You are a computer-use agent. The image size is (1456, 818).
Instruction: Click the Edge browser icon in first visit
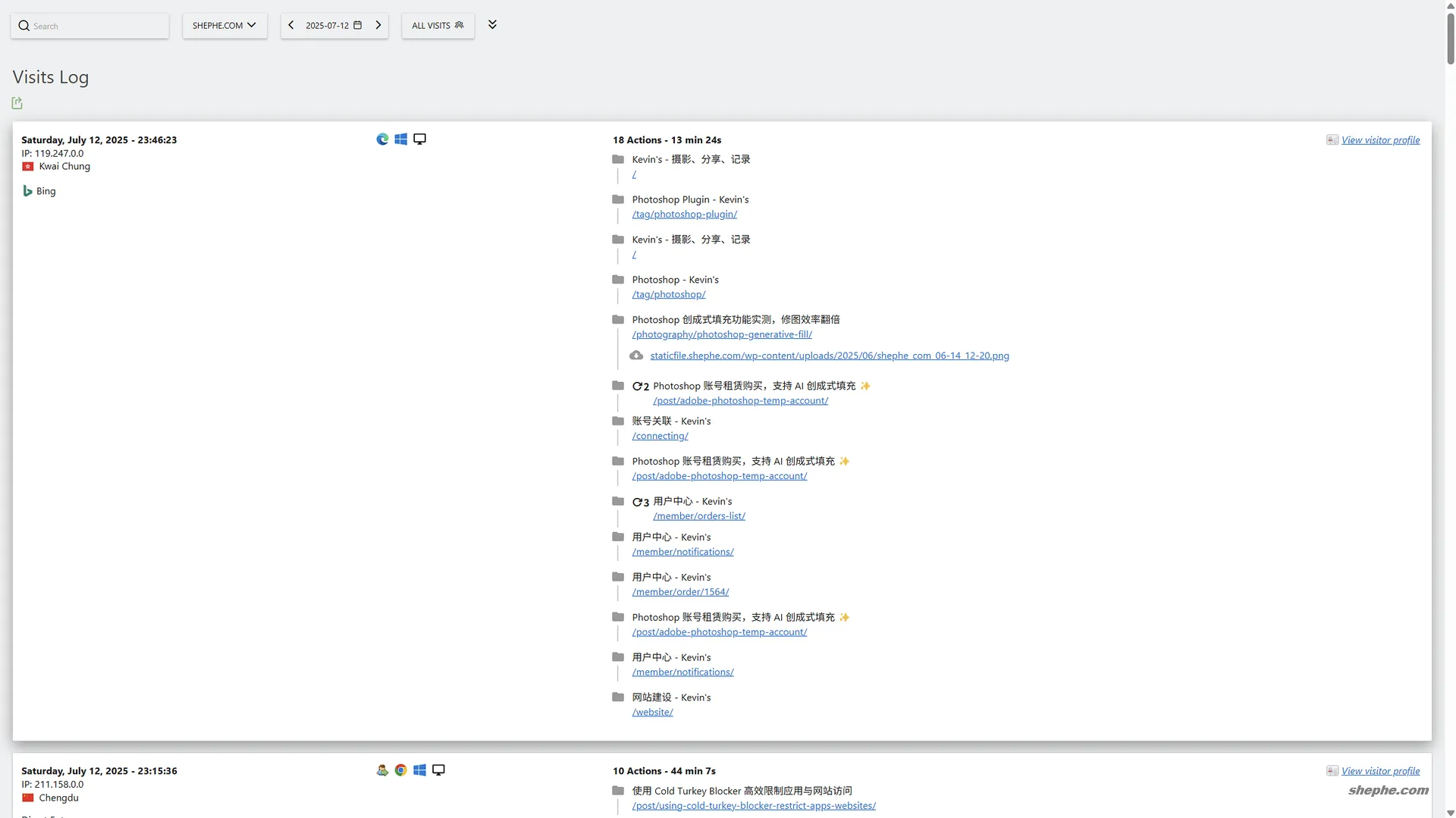pyautogui.click(x=382, y=139)
